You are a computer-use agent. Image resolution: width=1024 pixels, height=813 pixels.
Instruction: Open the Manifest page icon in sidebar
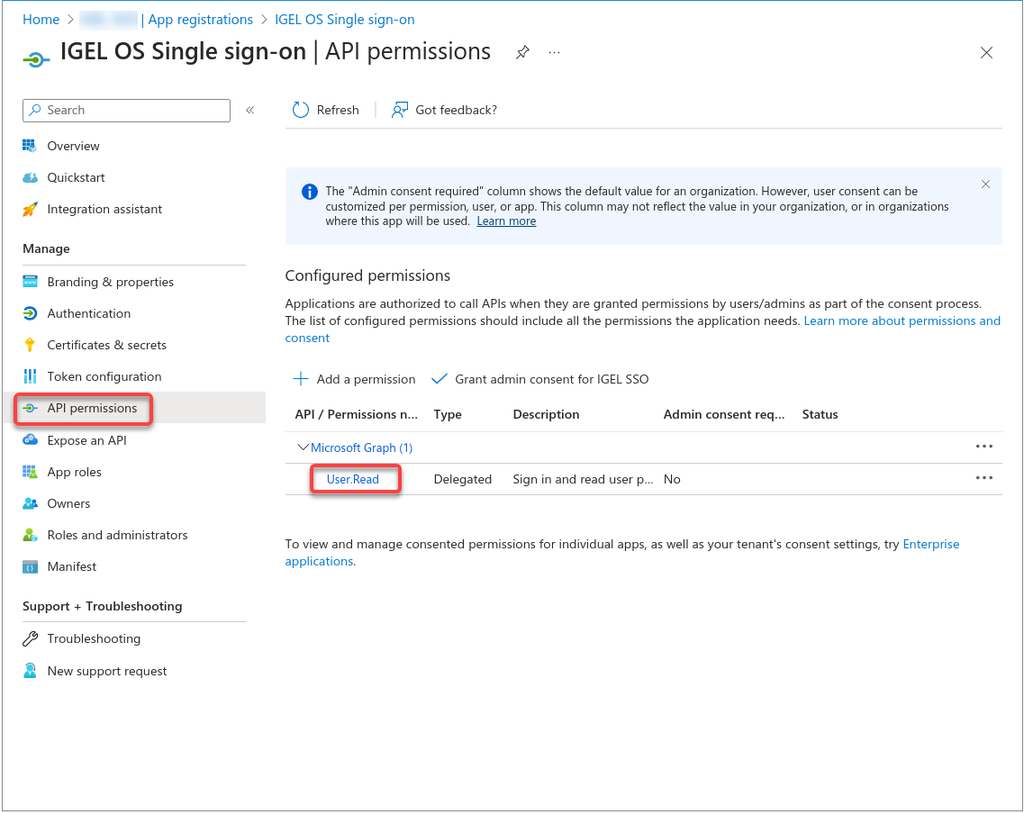(30, 567)
